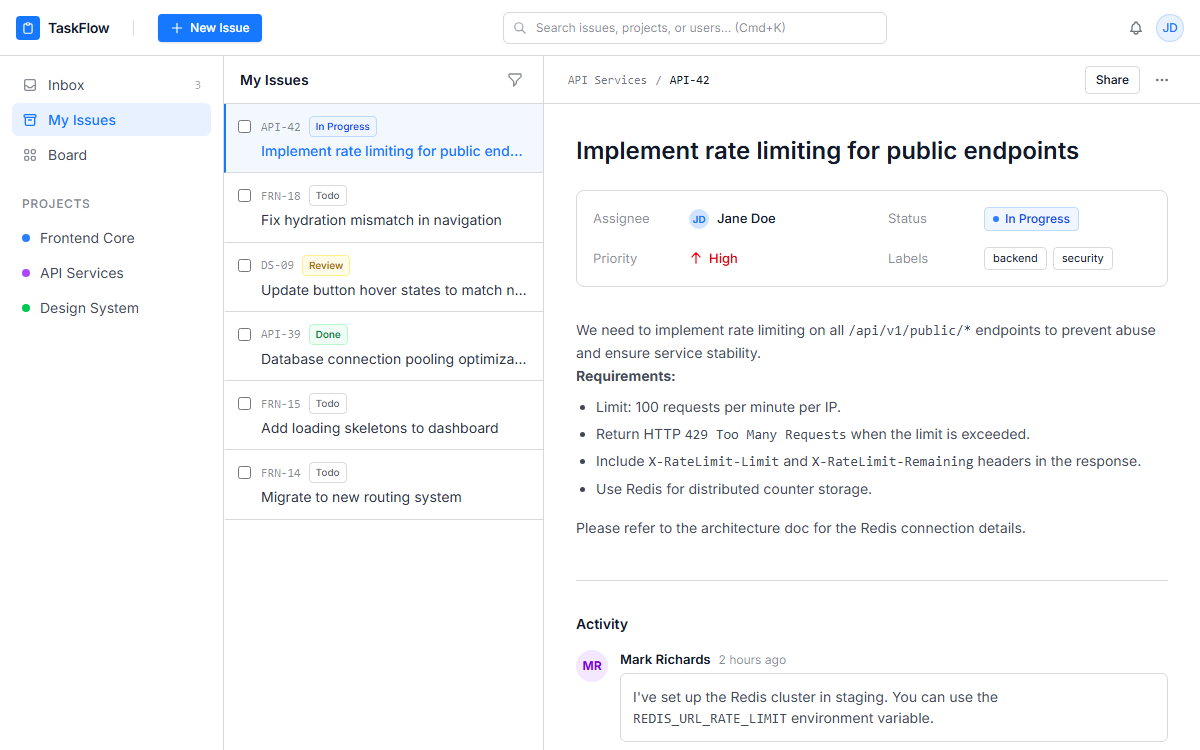Open Board in the sidebar

click(111, 155)
